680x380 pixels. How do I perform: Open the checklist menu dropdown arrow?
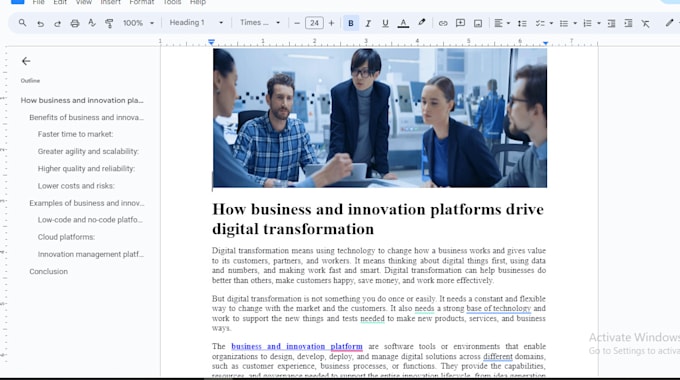pos(551,23)
